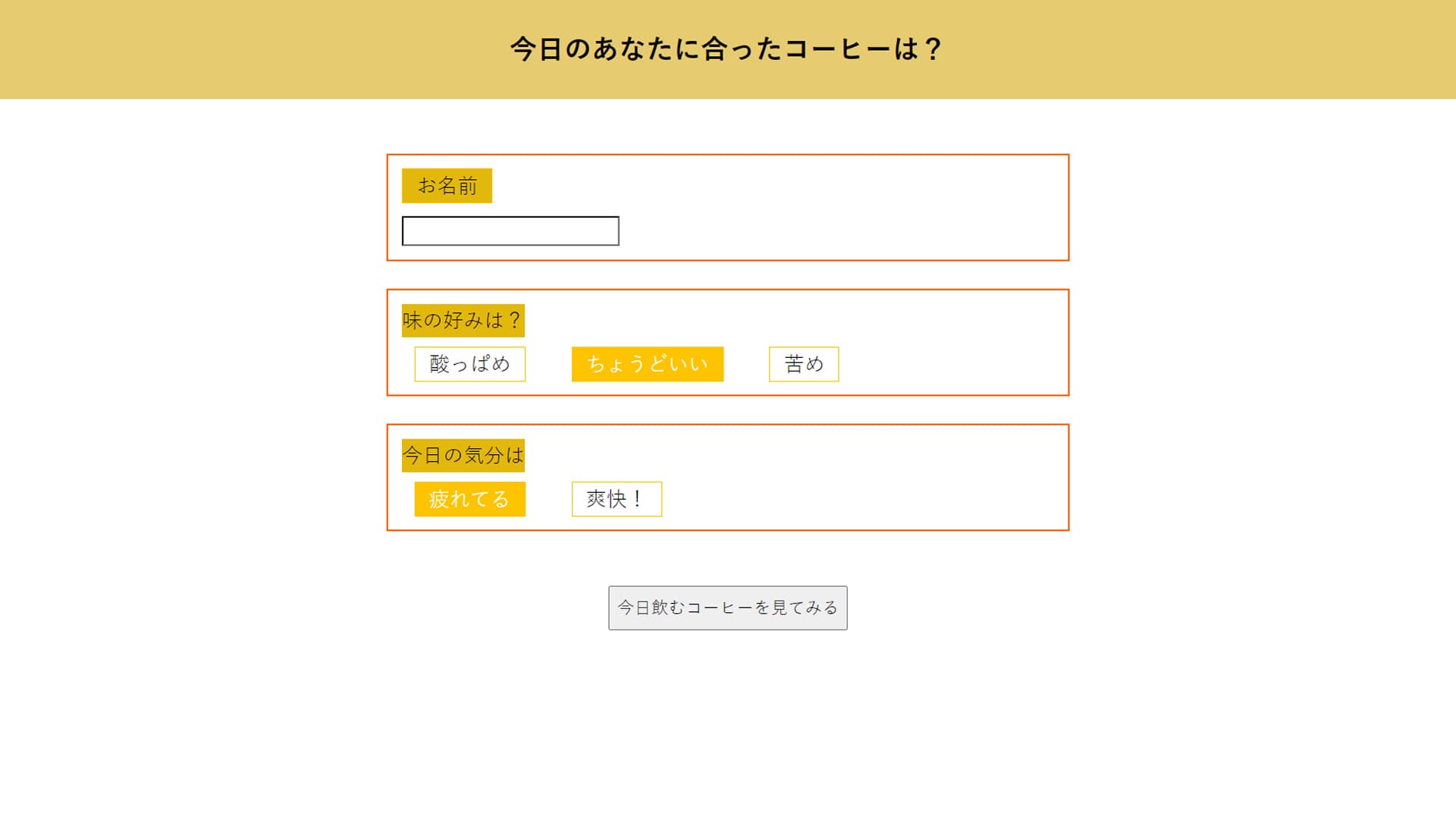Select the 酸っぱめ taste option
The width and height of the screenshot is (1456, 819).
tap(469, 364)
